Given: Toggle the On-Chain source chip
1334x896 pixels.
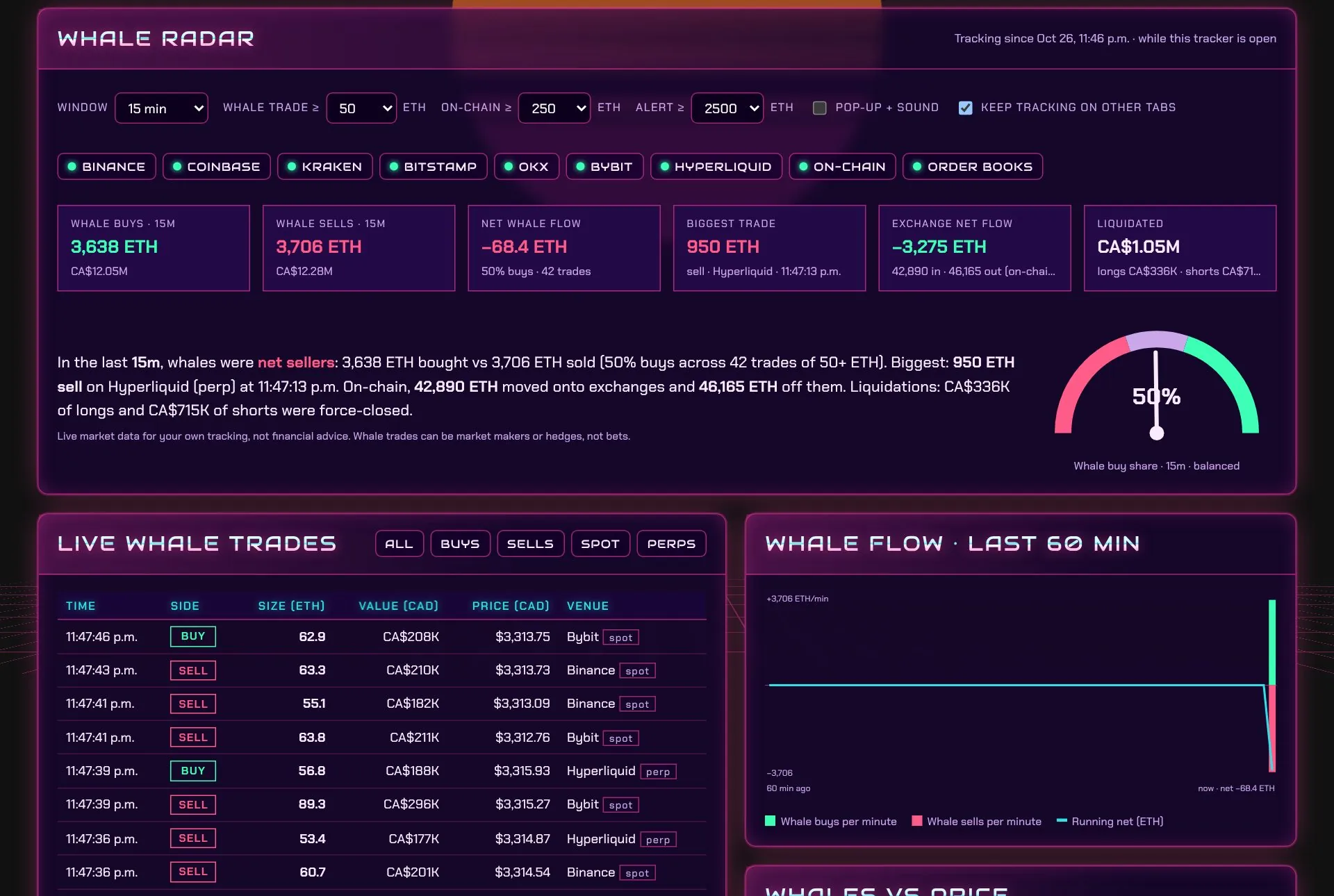Looking at the screenshot, I should (842, 167).
